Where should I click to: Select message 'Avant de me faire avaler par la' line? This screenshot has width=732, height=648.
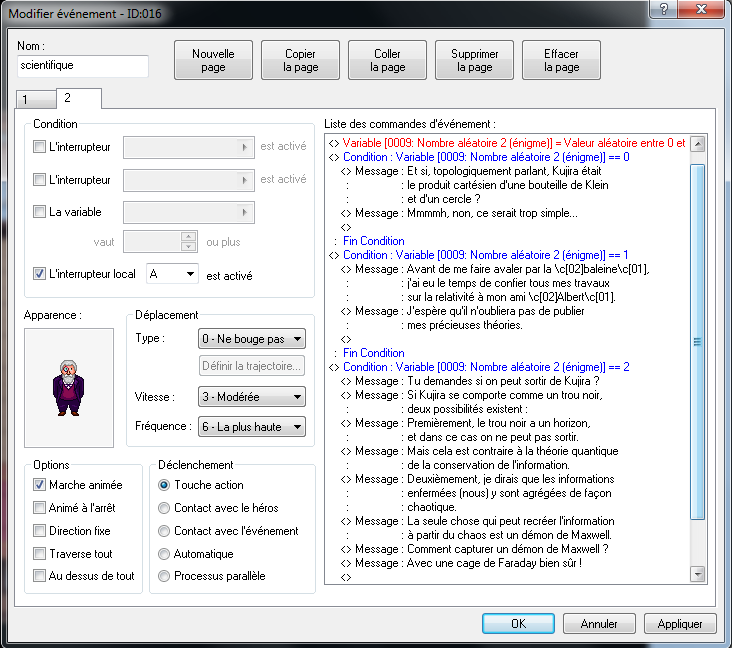495,269
